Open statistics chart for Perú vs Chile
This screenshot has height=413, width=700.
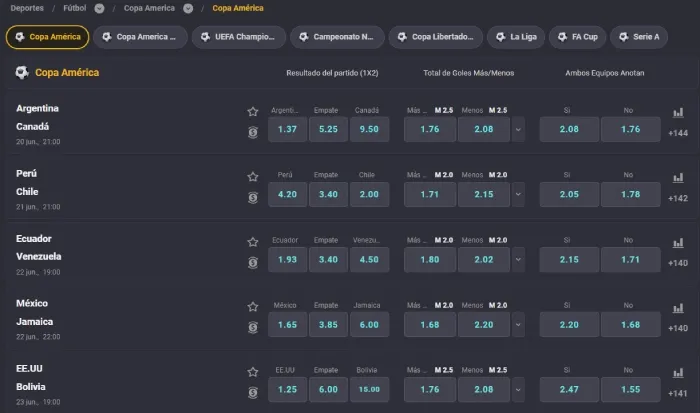coord(678,177)
